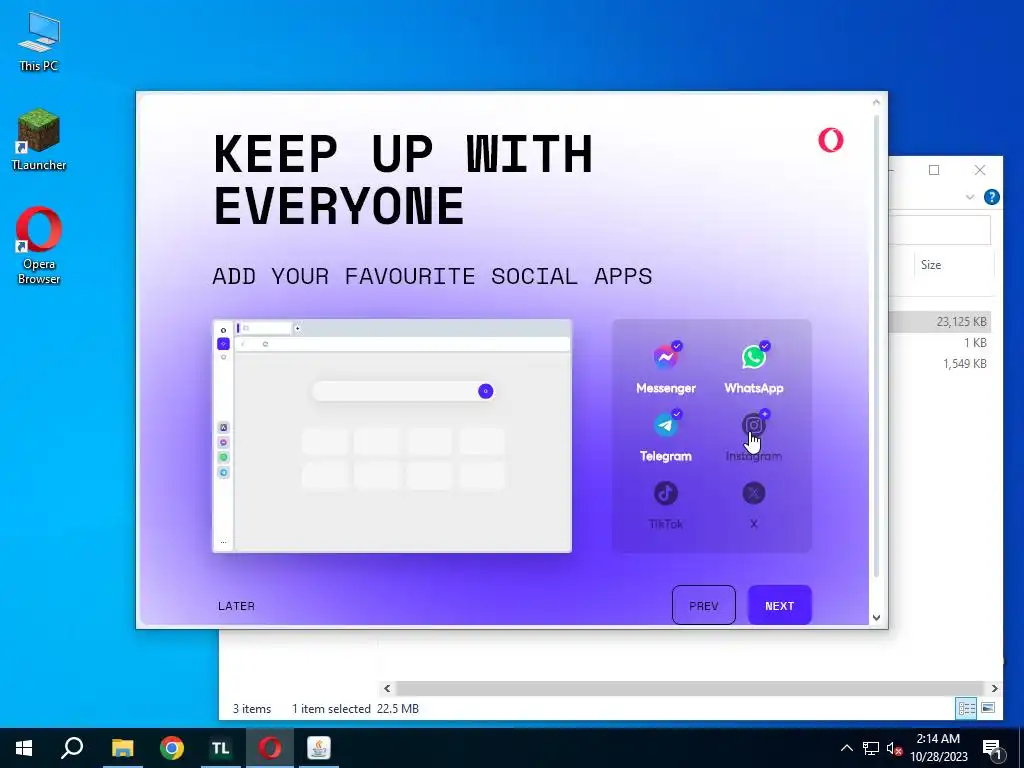Click the File Explorer search box
Image resolution: width=1024 pixels, height=768 pixels.
click(x=940, y=230)
